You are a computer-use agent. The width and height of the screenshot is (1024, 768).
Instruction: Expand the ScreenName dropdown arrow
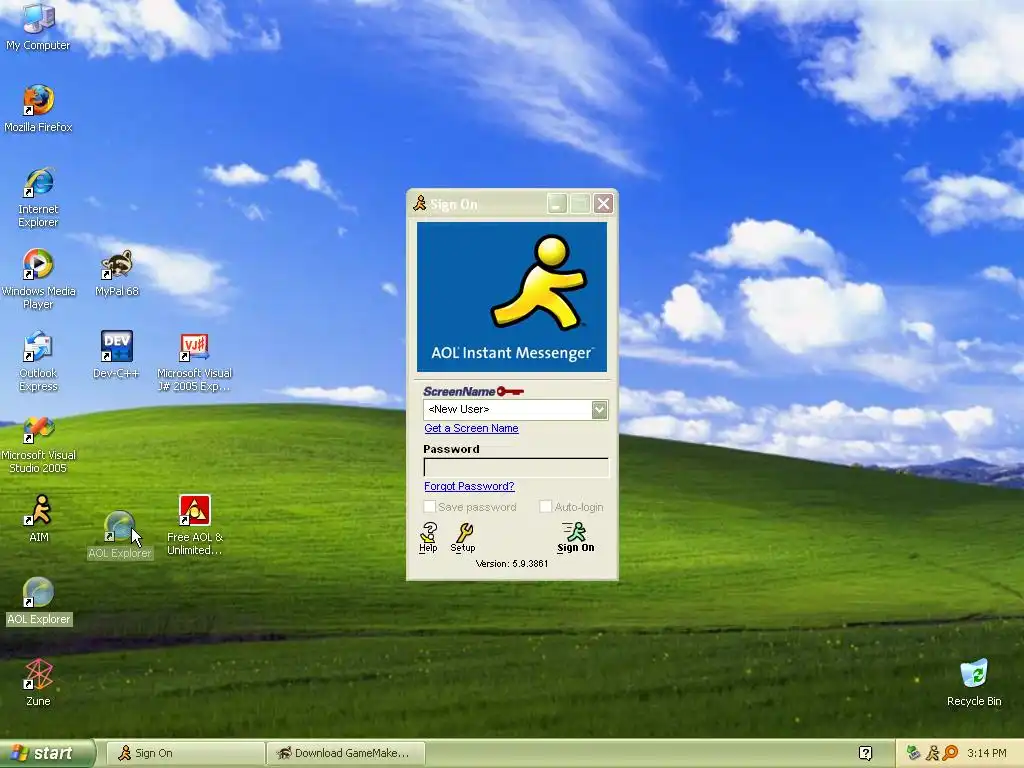(600, 409)
